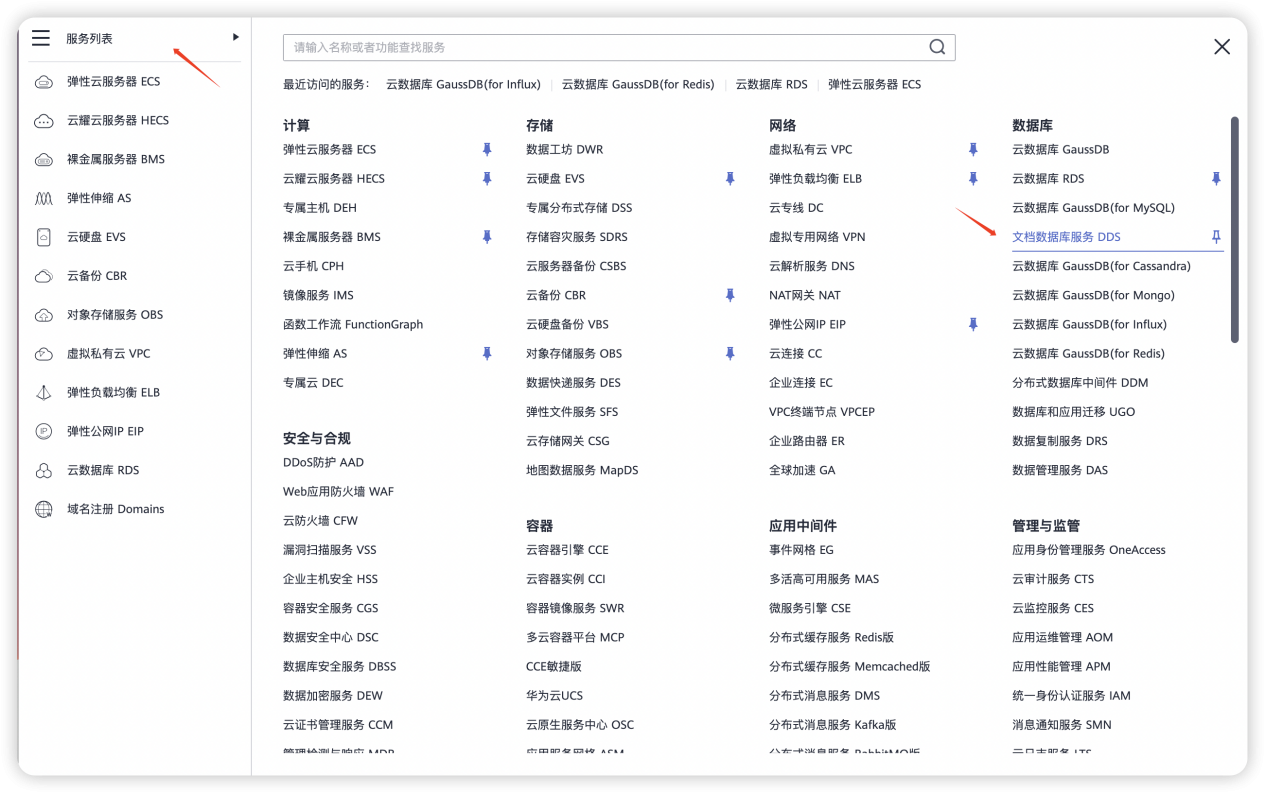Open 全球加速 GA service
The image size is (1265, 793).
tap(802, 470)
